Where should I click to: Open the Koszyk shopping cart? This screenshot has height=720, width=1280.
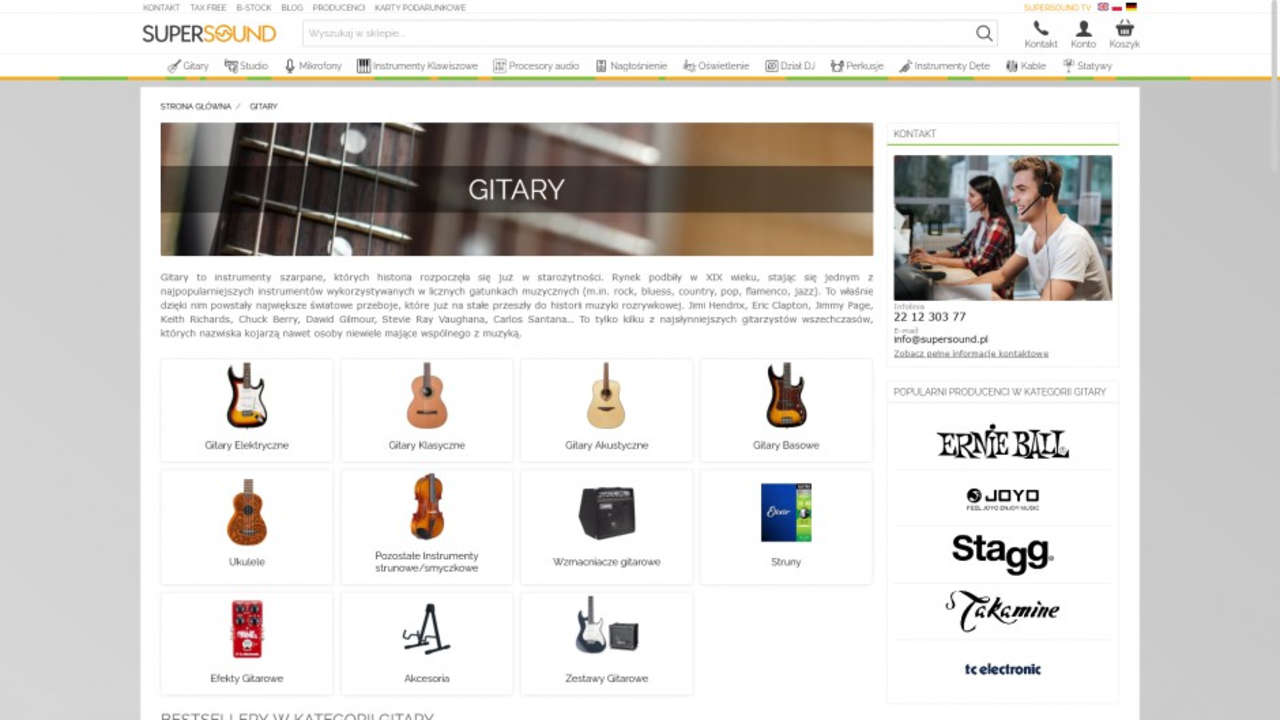pos(1124,34)
